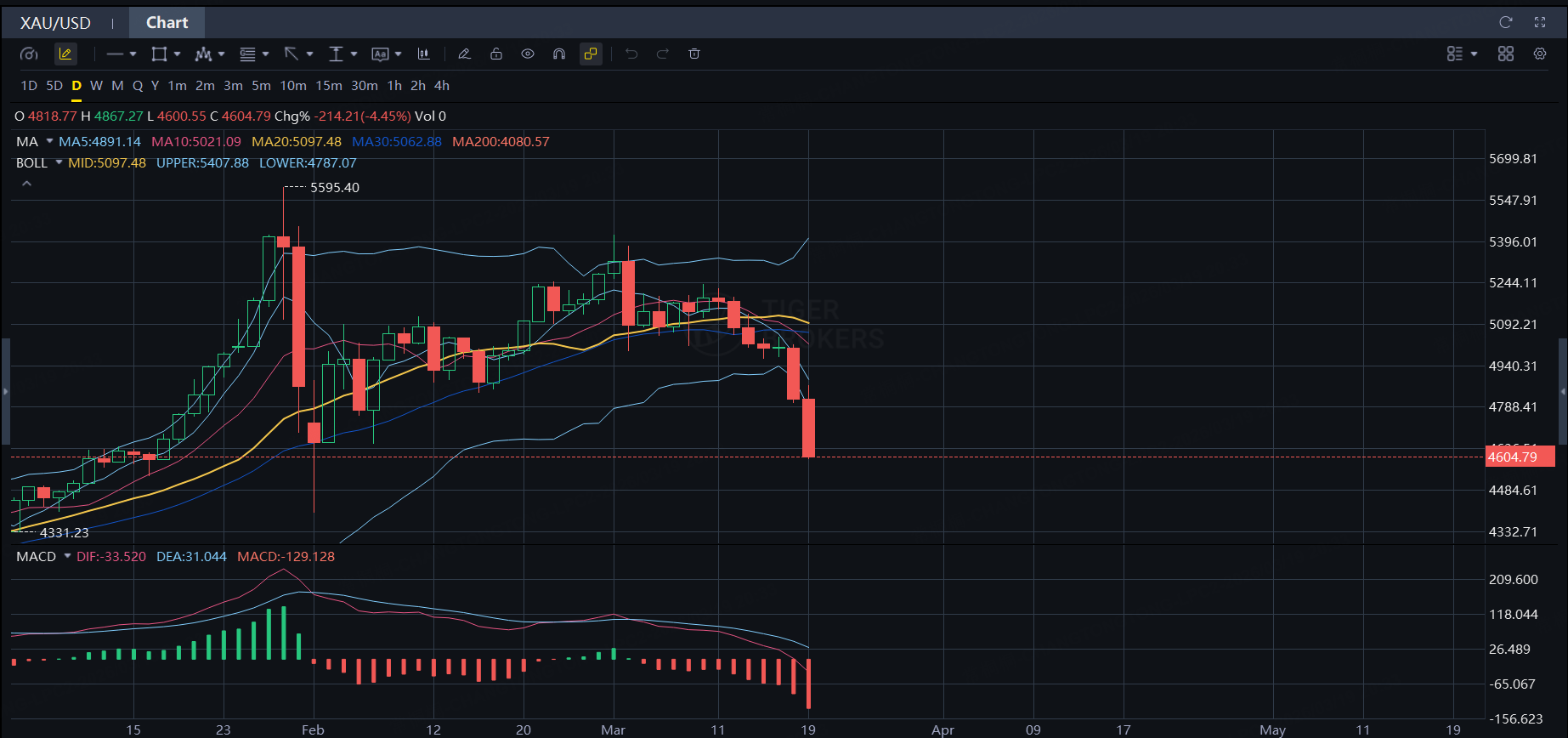This screenshot has height=738, width=1568.
Task: Click the pencil draw icon
Action: click(x=464, y=54)
